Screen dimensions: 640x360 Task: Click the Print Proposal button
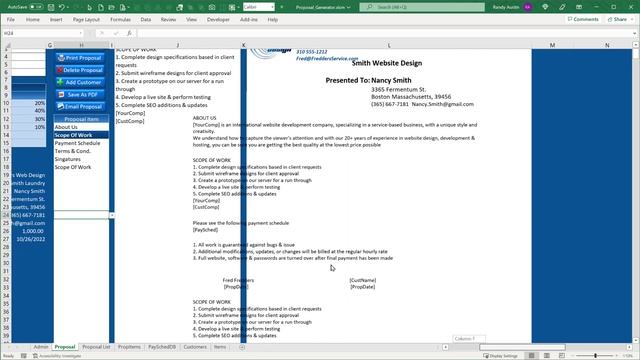(x=80, y=58)
